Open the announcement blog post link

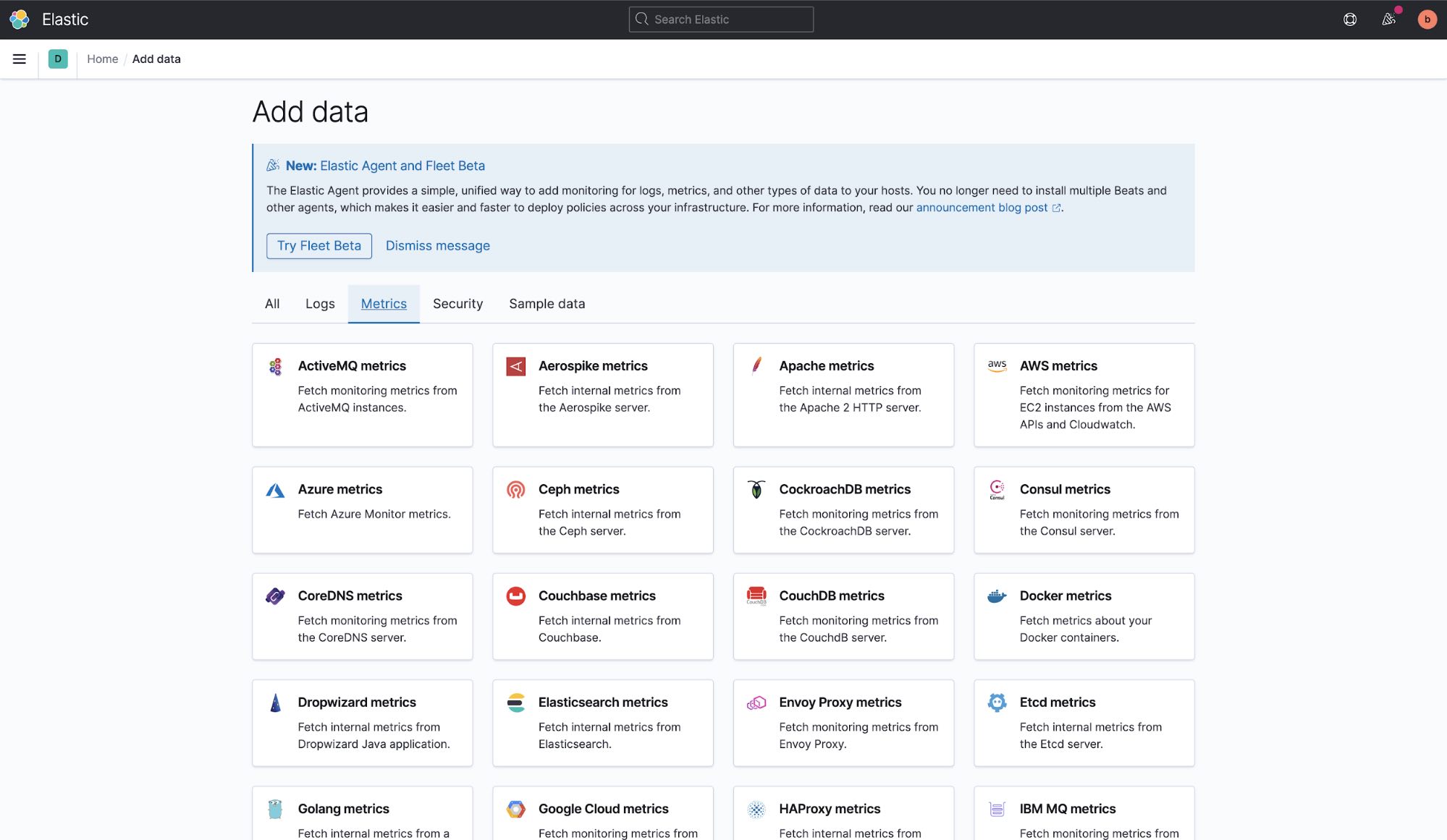982,208
